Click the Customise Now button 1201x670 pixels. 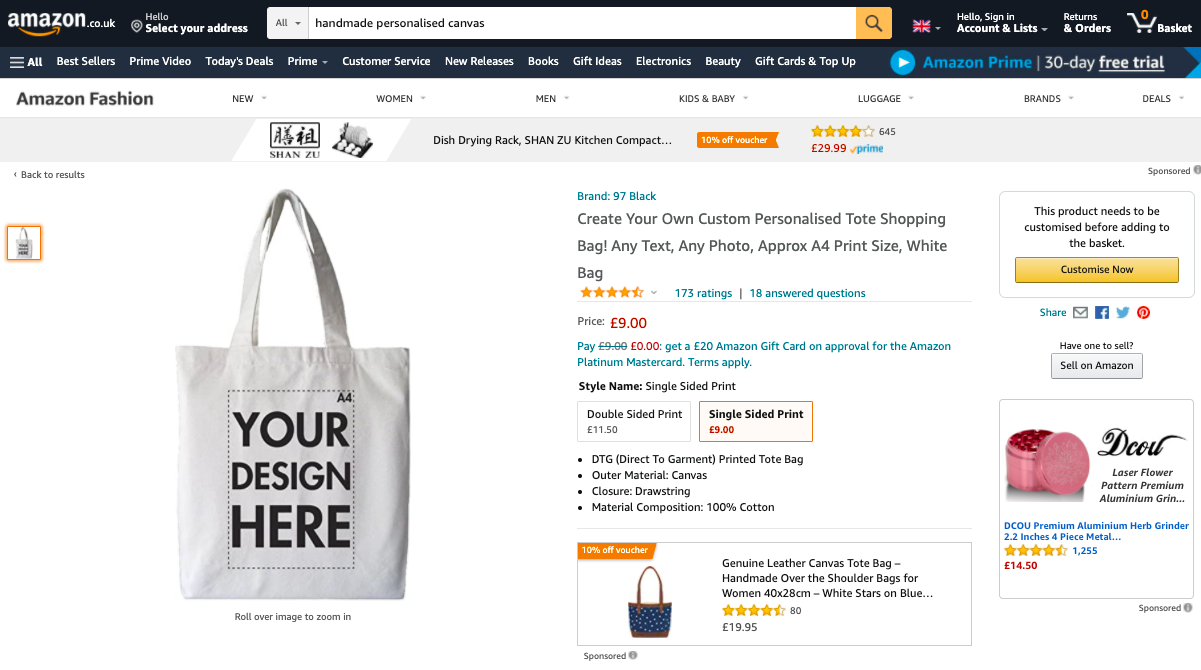[x=1096, y=269]
